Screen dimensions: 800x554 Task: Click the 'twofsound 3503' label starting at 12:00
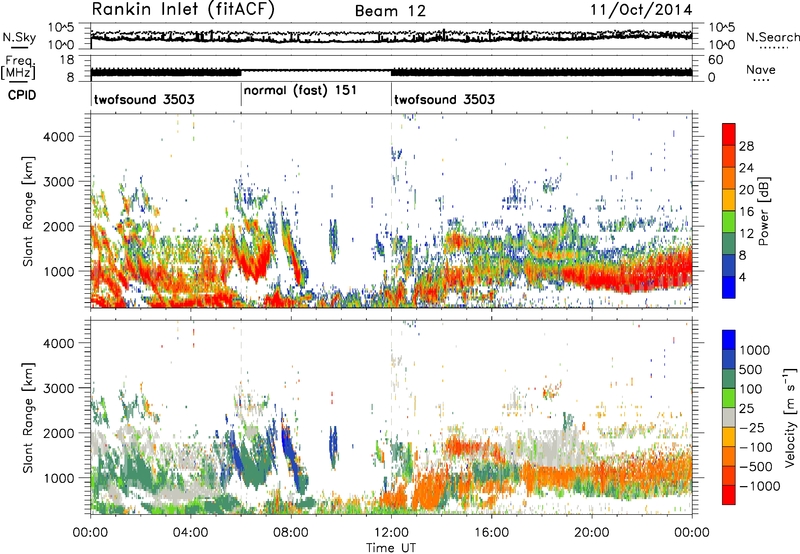(444, 99)
